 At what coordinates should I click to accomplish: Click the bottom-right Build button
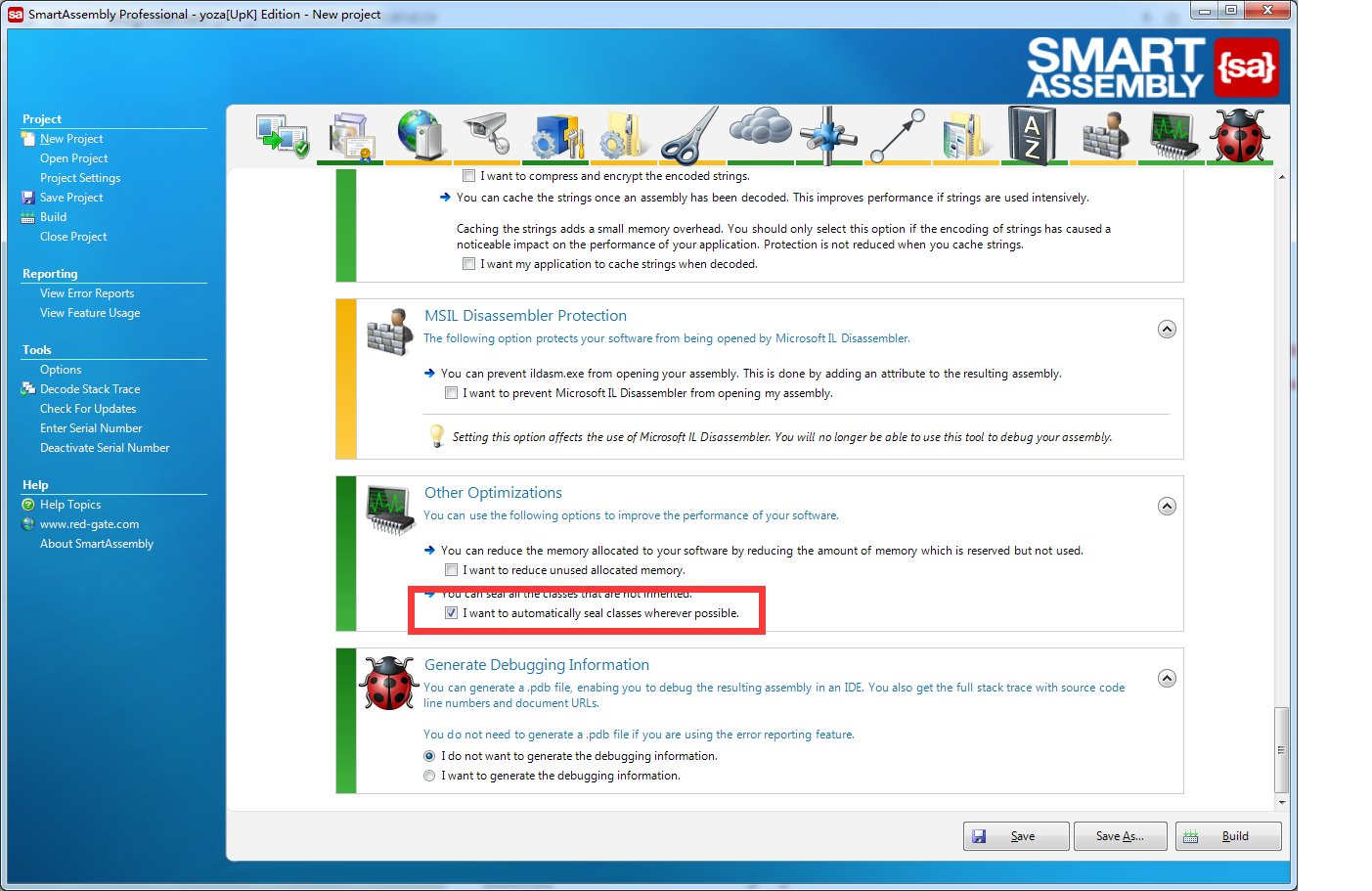pos(1228,836)
